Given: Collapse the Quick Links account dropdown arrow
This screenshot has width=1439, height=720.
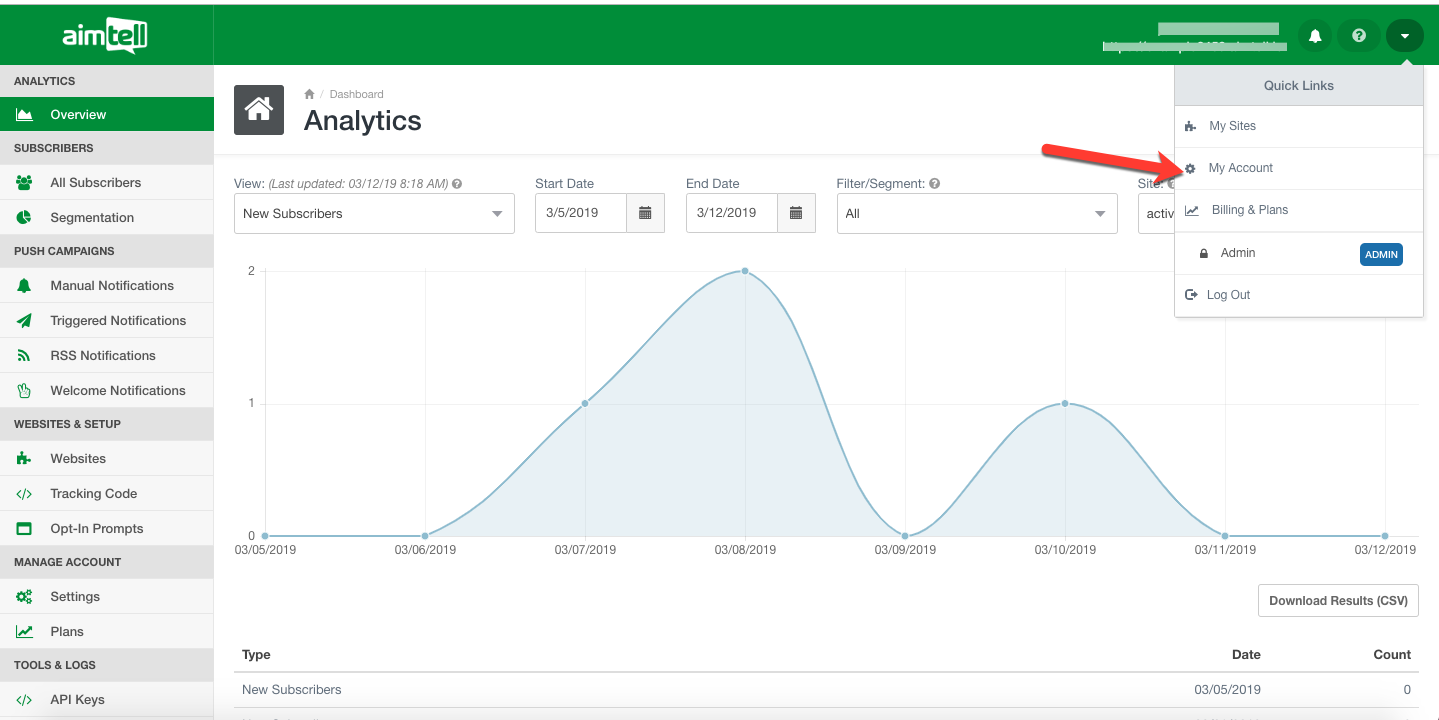Looking at the screenshot, I should click(1404, 36).
